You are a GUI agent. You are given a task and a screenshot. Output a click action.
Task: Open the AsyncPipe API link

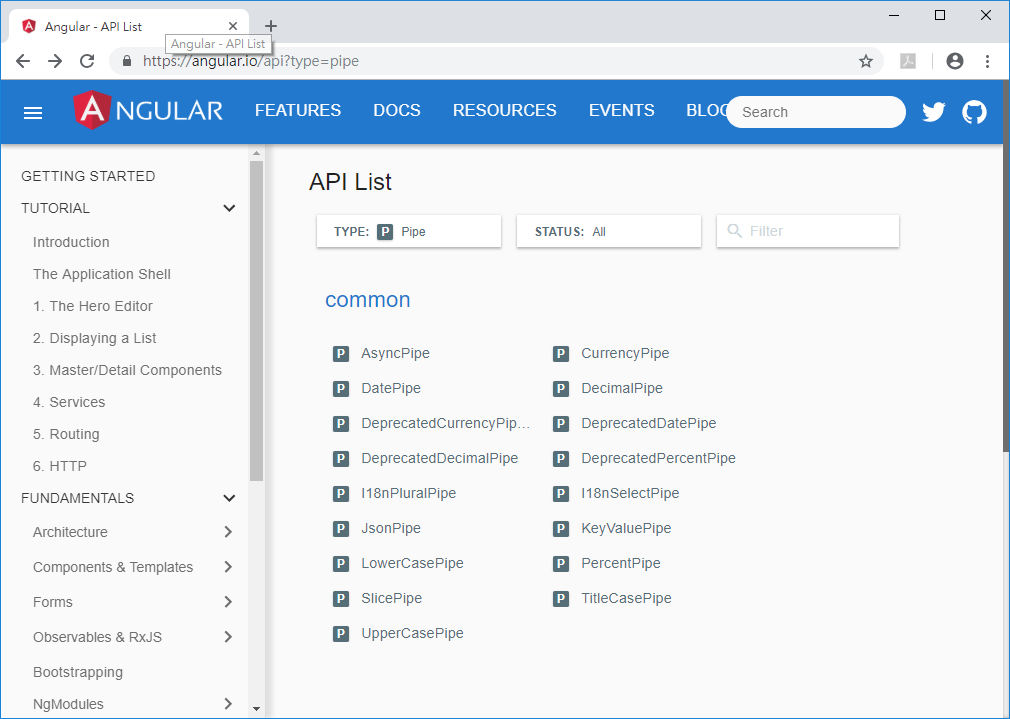(x=395, y=353)
